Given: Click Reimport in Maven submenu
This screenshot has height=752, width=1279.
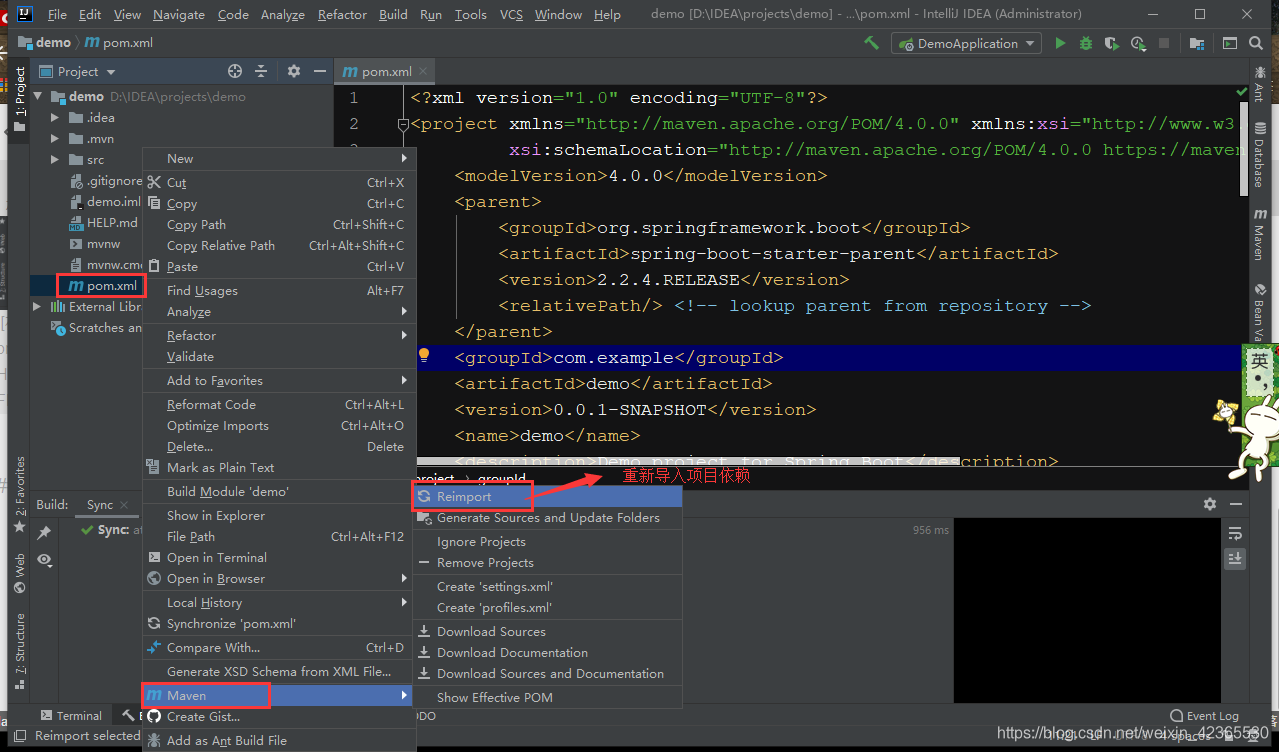Looking at the screenshot, I should [548, 496].
